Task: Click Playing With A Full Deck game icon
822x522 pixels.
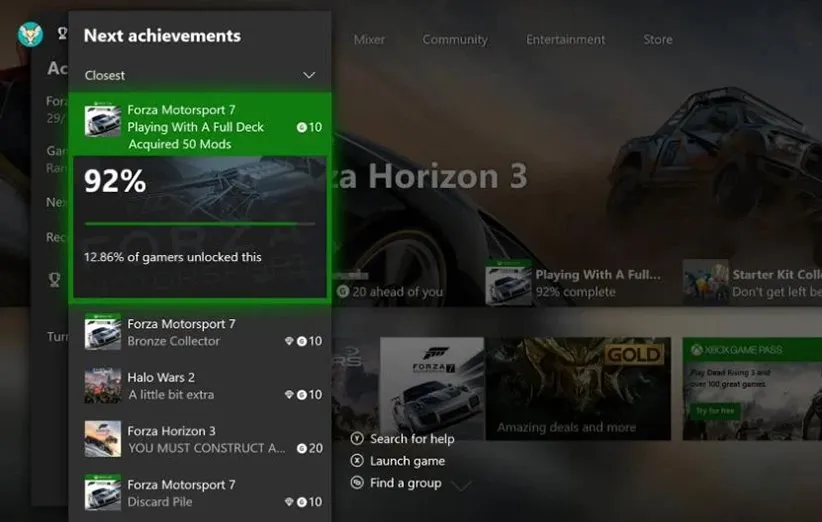Action: (x=102, y=123)
